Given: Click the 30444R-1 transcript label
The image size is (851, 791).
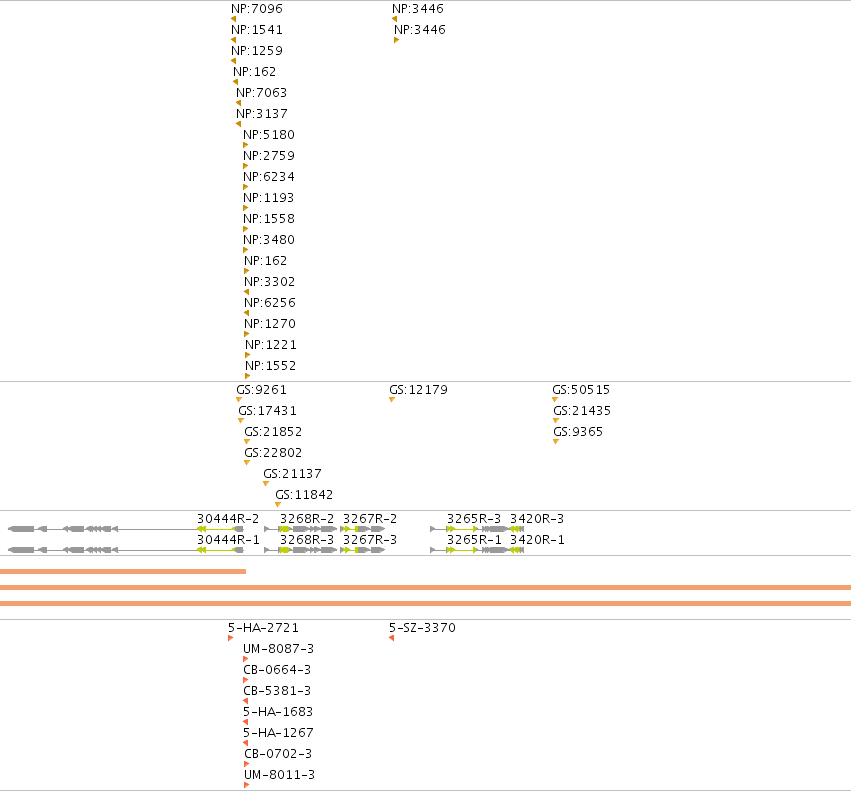Looking at the screenshot, I should tap(228, 540).
